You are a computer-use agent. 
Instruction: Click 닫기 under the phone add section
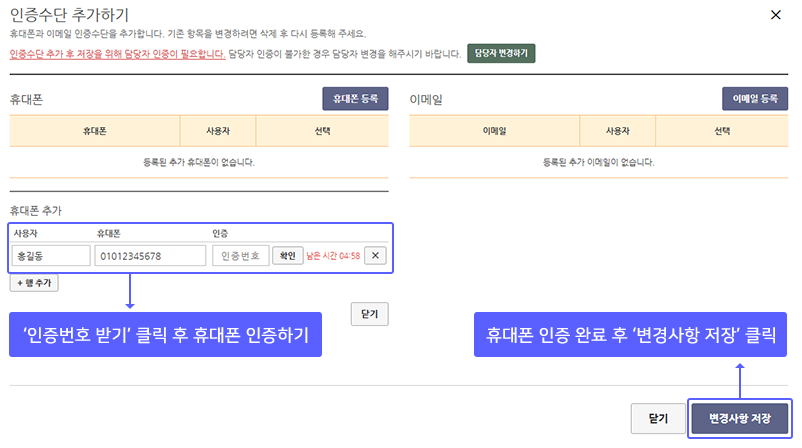click(x=369, y=314)
